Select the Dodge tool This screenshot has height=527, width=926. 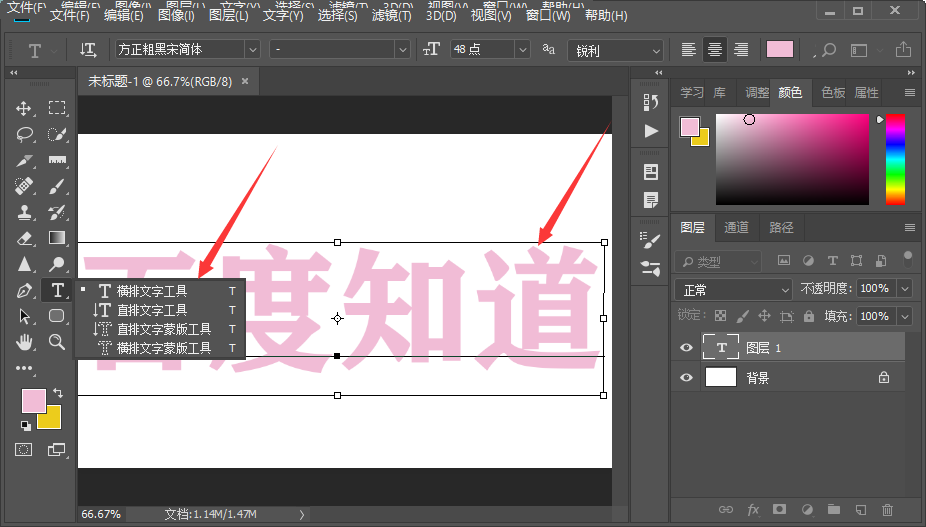pos(57,264)
